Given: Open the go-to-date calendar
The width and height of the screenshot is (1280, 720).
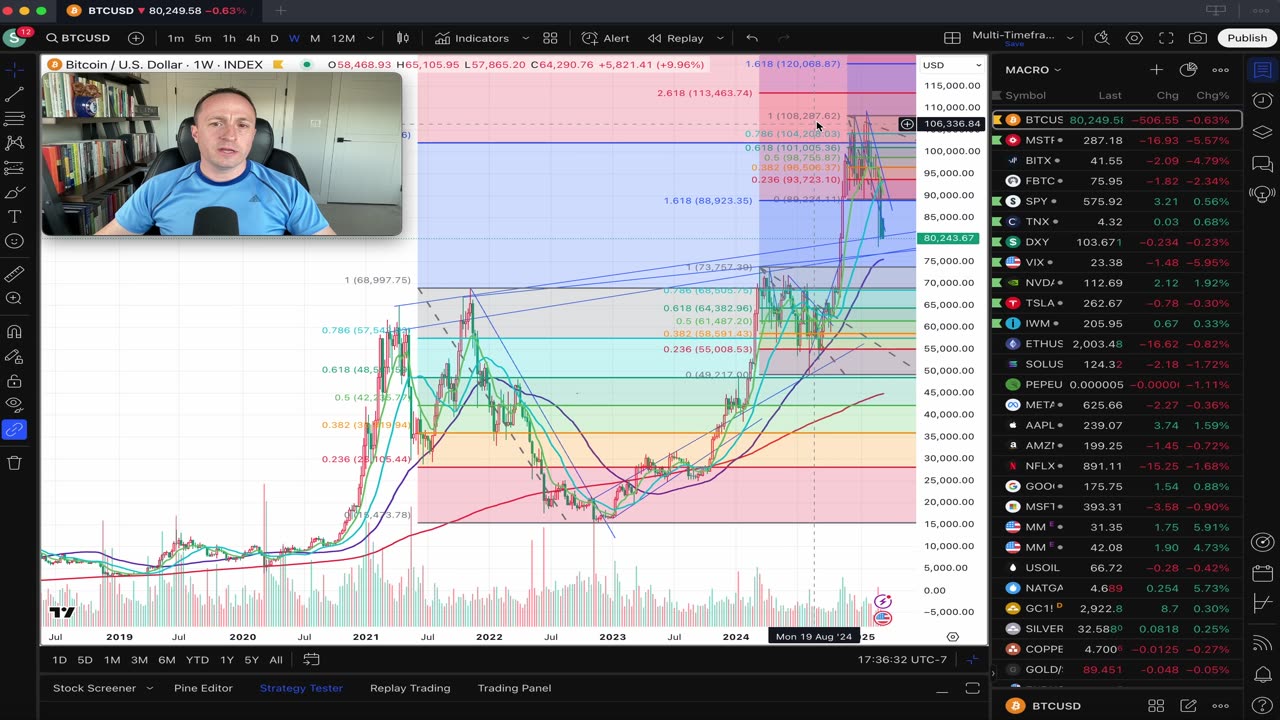Looking at the screenshot, I should 311,660.
